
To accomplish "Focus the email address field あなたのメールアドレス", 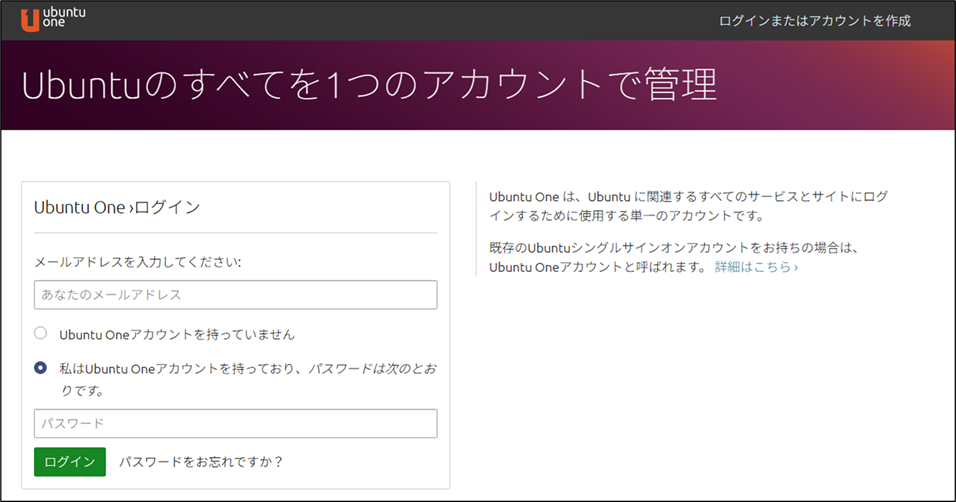I will [x=235, y=295].
